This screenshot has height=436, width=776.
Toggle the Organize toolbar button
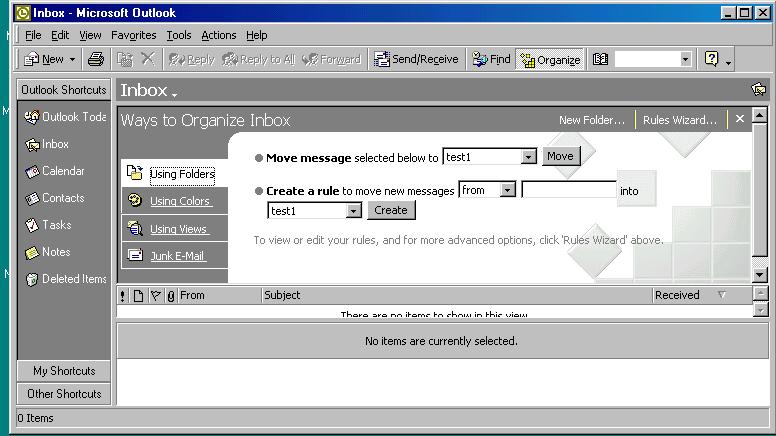(550, 60)
